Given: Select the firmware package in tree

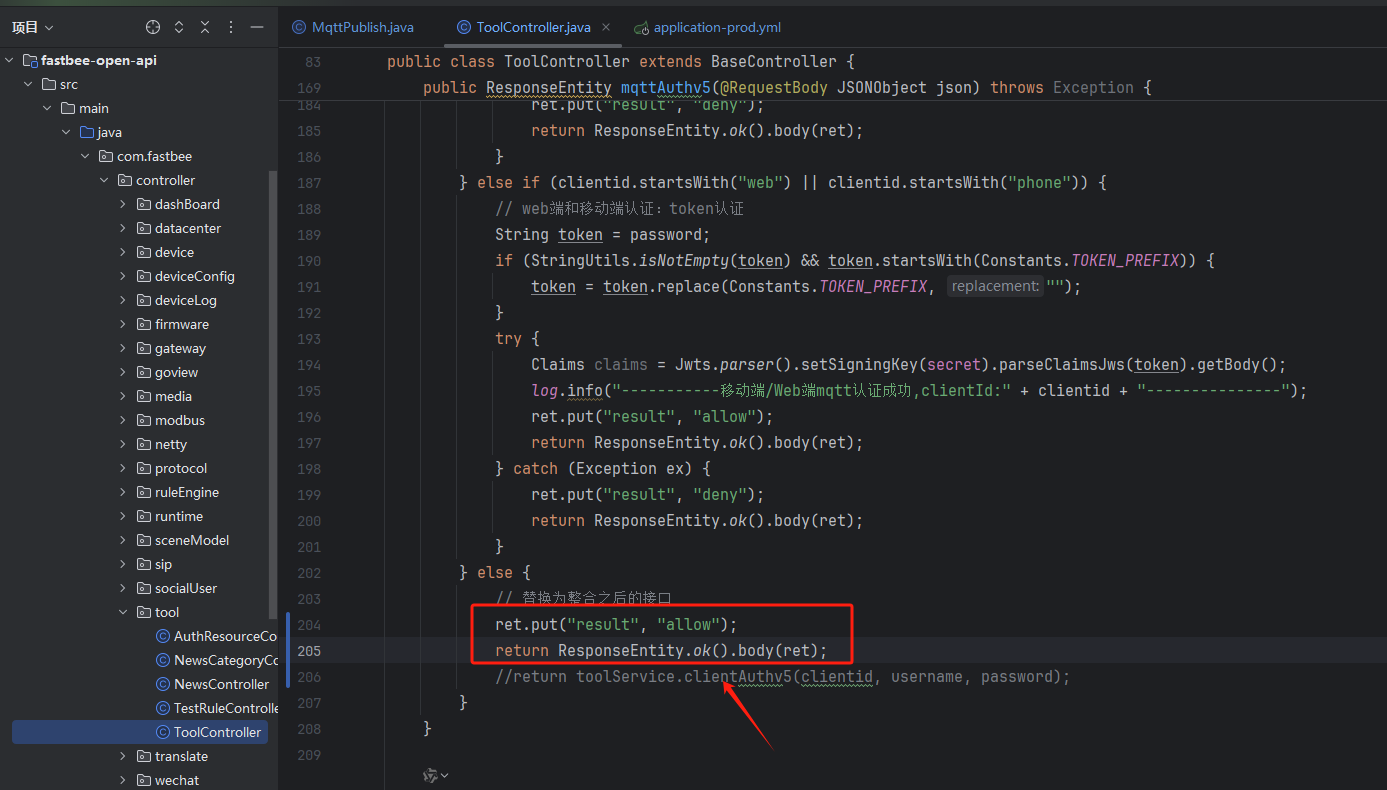Looking at the screenshot, I should coord(182,324).
